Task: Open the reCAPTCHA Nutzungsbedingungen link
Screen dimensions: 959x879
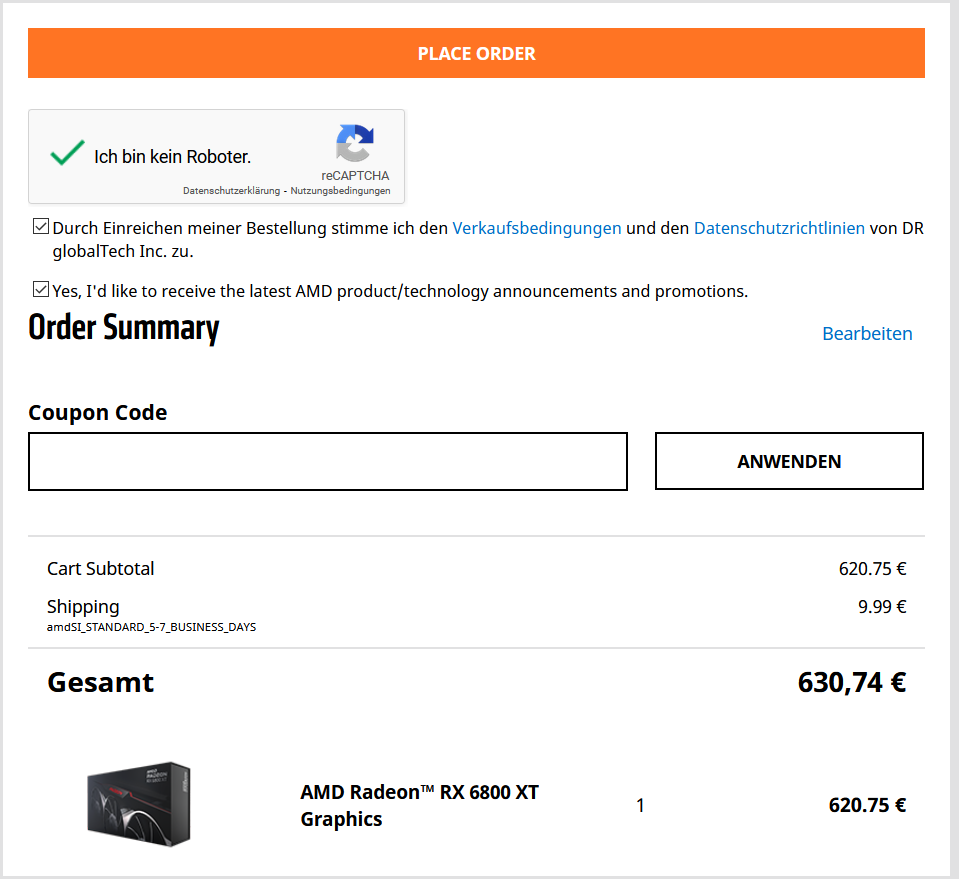Action: click(x=340, y=191)
